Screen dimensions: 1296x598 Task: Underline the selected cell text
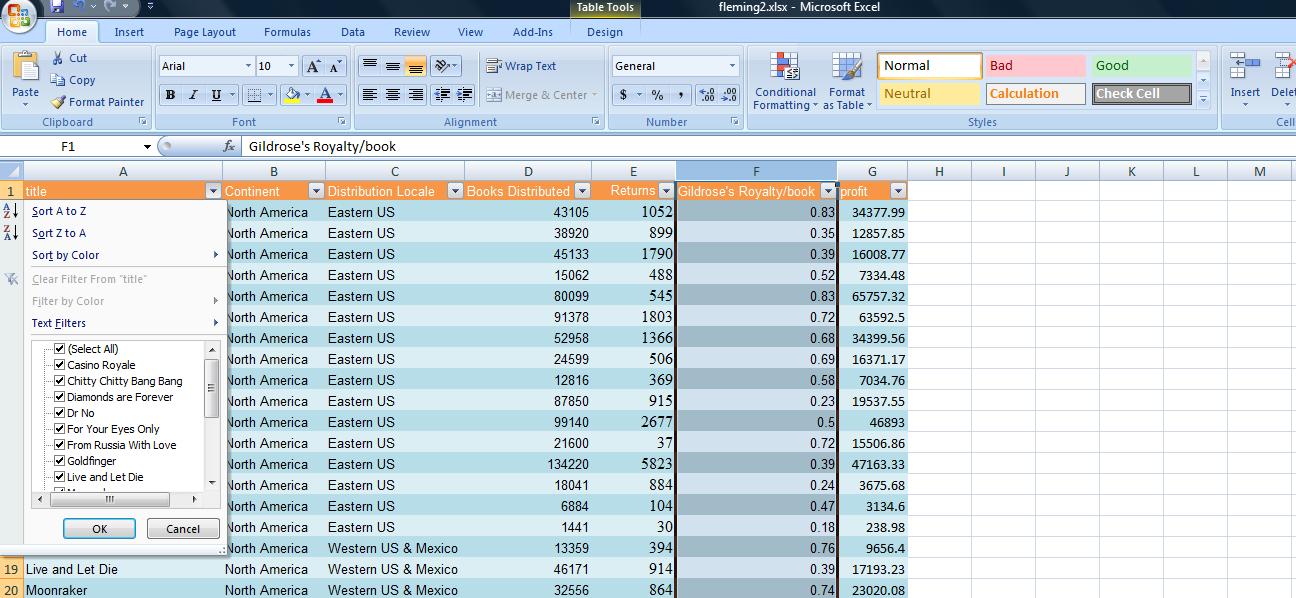216,95
